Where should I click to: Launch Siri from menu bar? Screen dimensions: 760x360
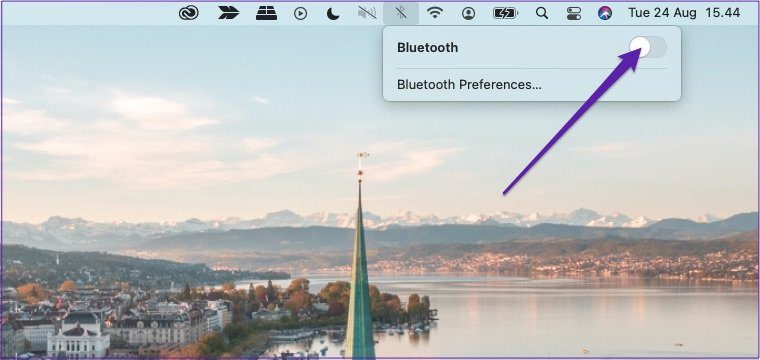click(x=604, y=13)
